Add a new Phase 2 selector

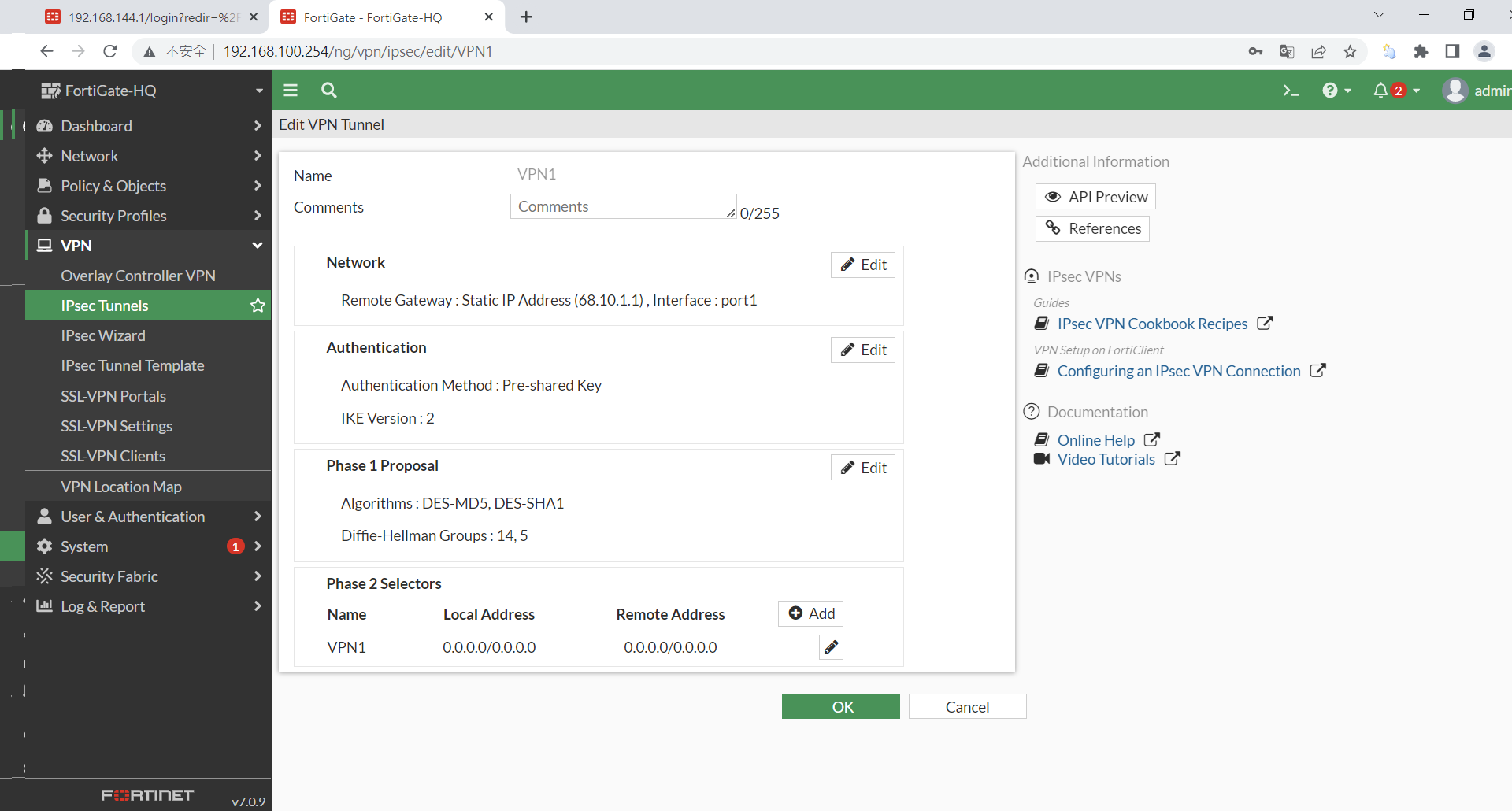pyautogui.click(x=811, y=613)
